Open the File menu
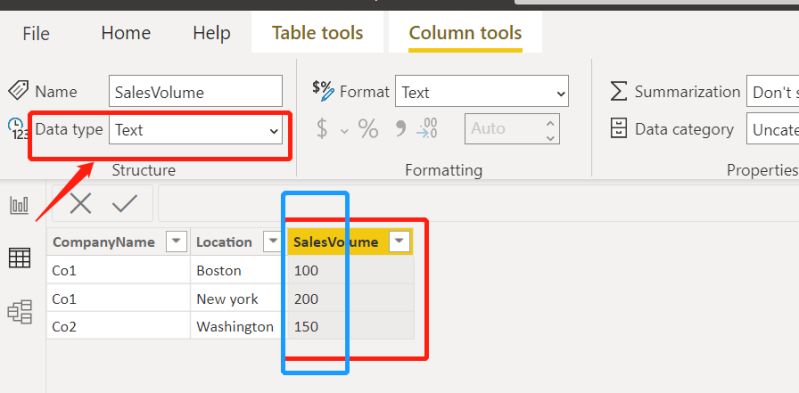Screen dimensions: 799x393 pyautogui.click(x=36, y=34)
